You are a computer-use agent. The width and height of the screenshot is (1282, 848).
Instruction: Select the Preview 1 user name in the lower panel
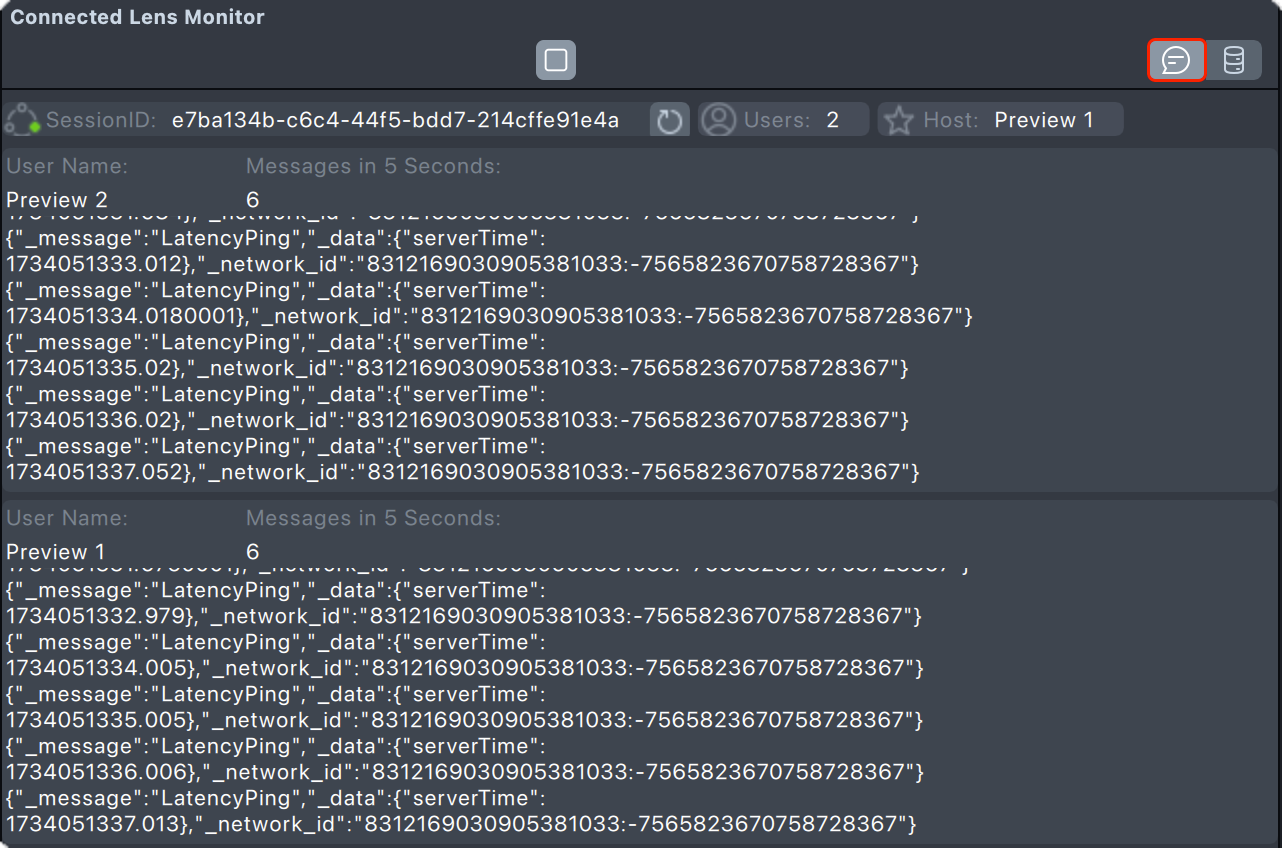point(56,552)
